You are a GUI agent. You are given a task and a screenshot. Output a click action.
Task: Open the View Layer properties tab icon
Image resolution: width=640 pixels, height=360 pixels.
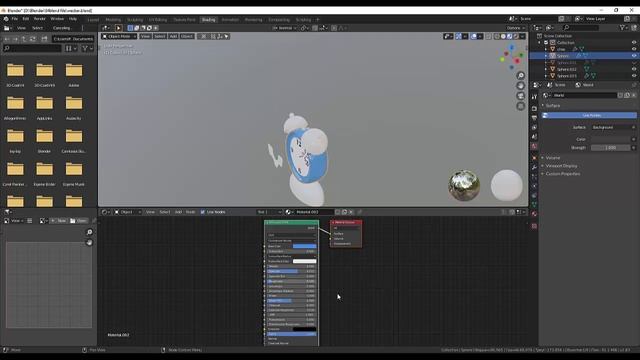pyautogui.click(x=534, y=127)
